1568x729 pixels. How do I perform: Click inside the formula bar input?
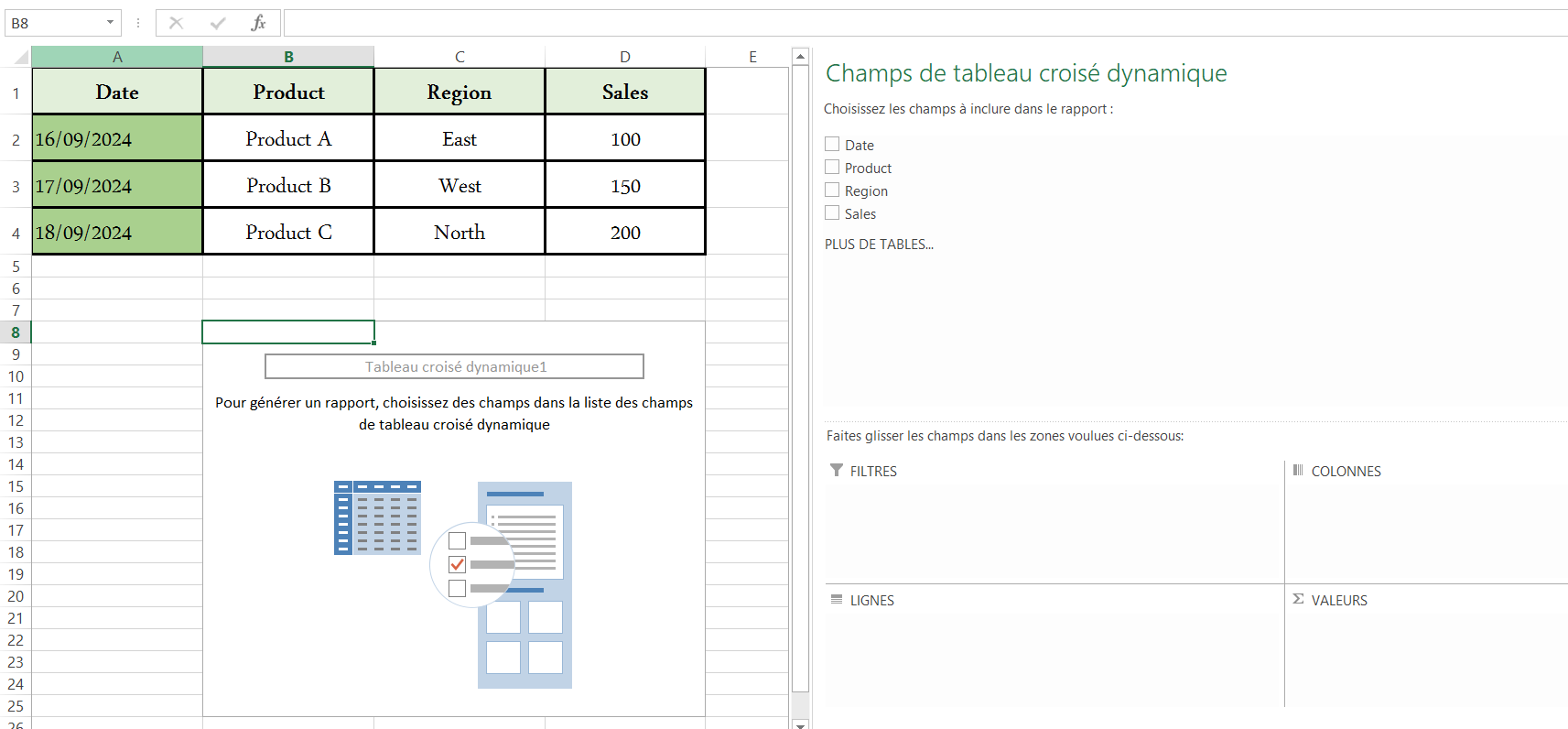pyautogui.click(x=925, y=23)
